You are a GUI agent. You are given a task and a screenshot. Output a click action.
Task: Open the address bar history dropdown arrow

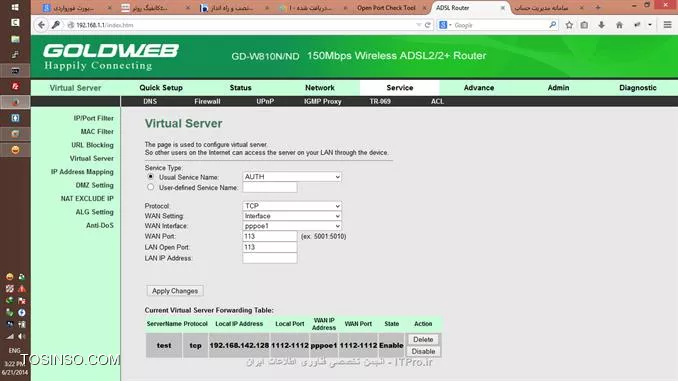click(x=419, y=25)
